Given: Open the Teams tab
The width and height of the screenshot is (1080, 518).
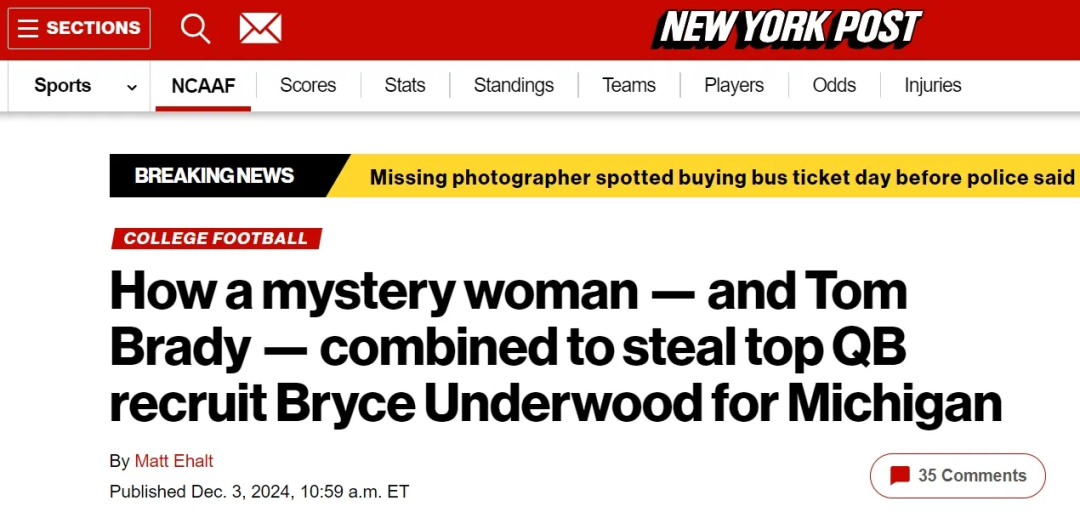Looking at the screenshot, I should pyautogui.click(x=629, y=86).
